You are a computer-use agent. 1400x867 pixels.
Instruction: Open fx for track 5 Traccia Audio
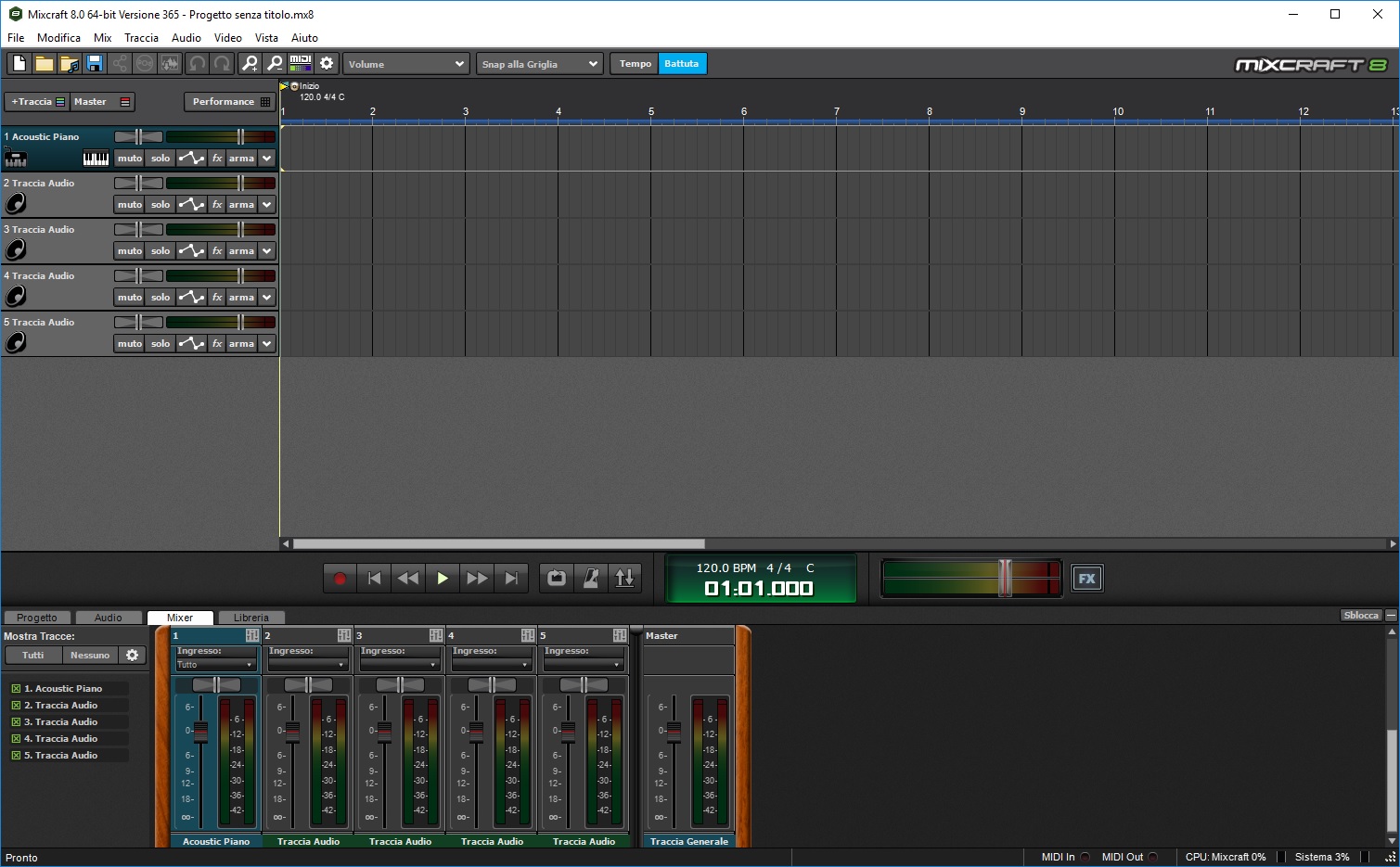217,344
